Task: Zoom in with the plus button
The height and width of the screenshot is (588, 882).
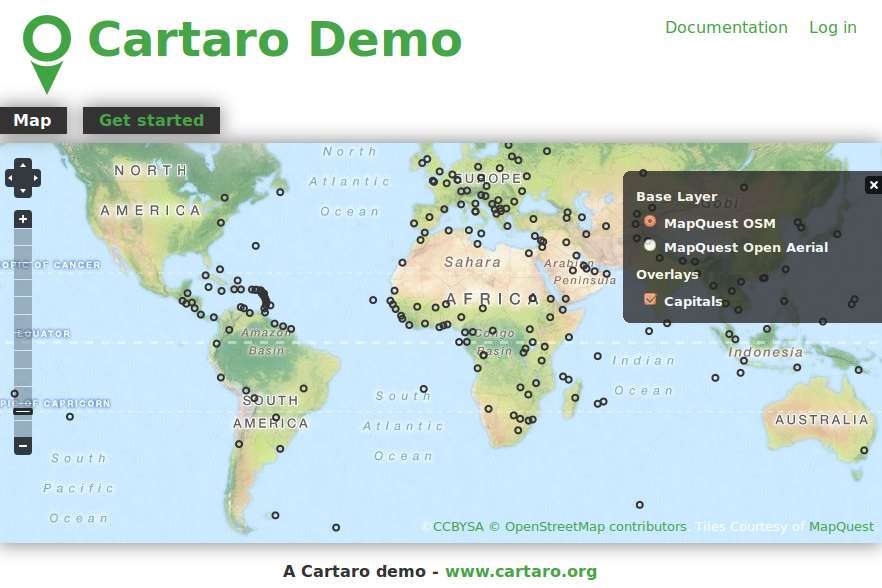Action: point(23,219)
